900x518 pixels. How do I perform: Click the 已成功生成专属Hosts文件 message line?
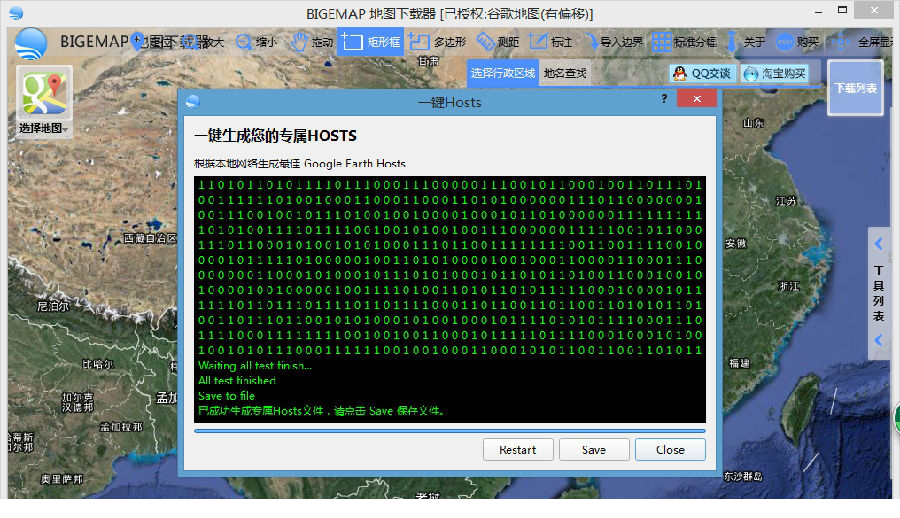pyautogui.click(x=321, y=411)
